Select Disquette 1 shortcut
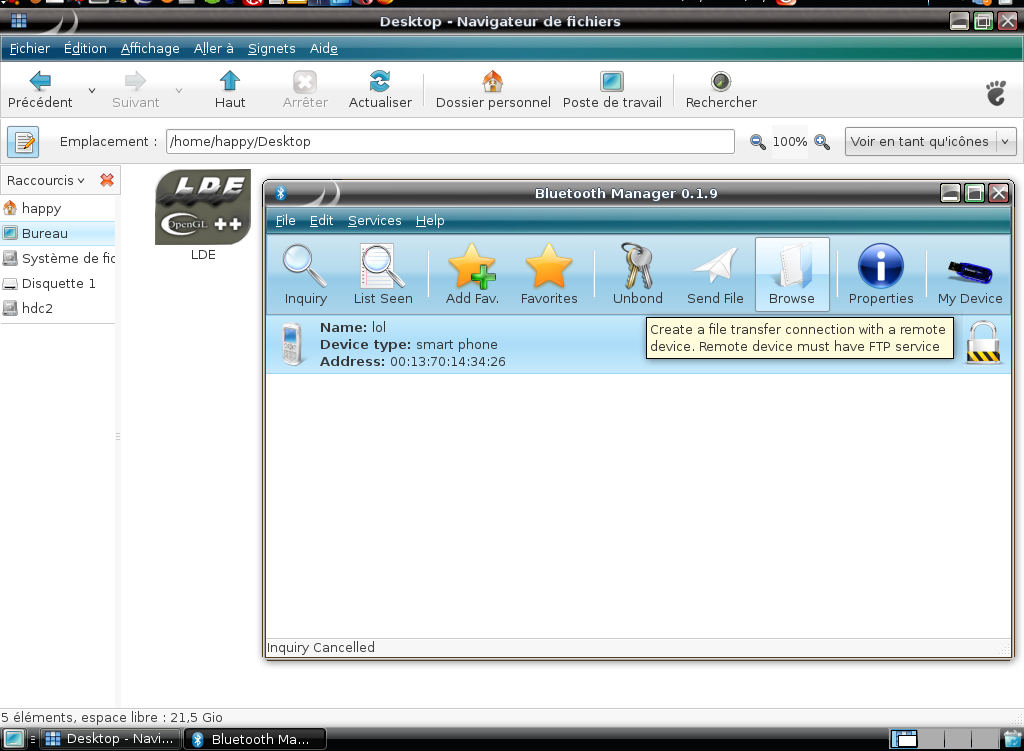Viewport: 1024px width, 751px height. click(57, 283)
